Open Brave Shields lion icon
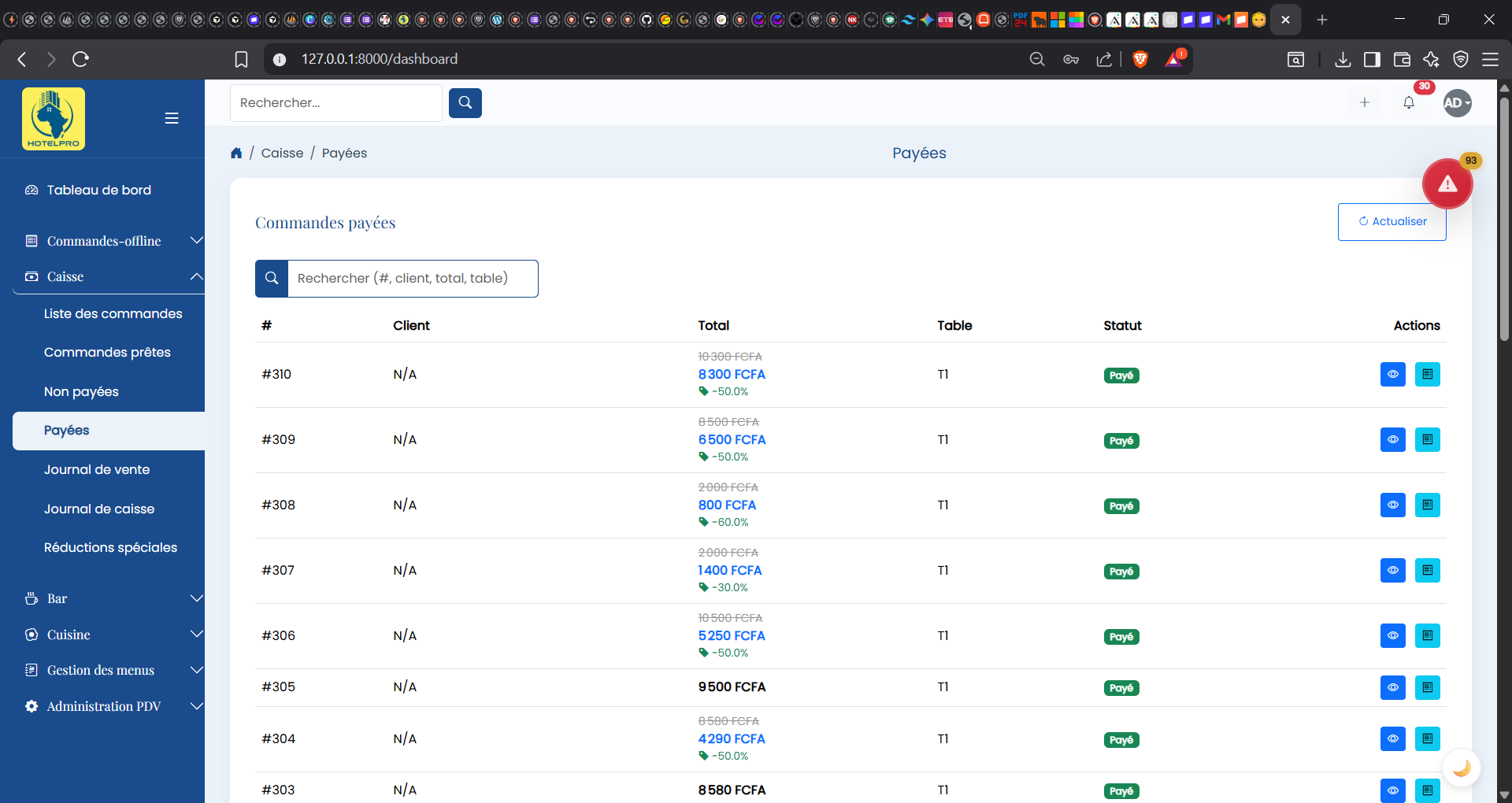Screen dimensions: 1512x803 [1140, 59]
